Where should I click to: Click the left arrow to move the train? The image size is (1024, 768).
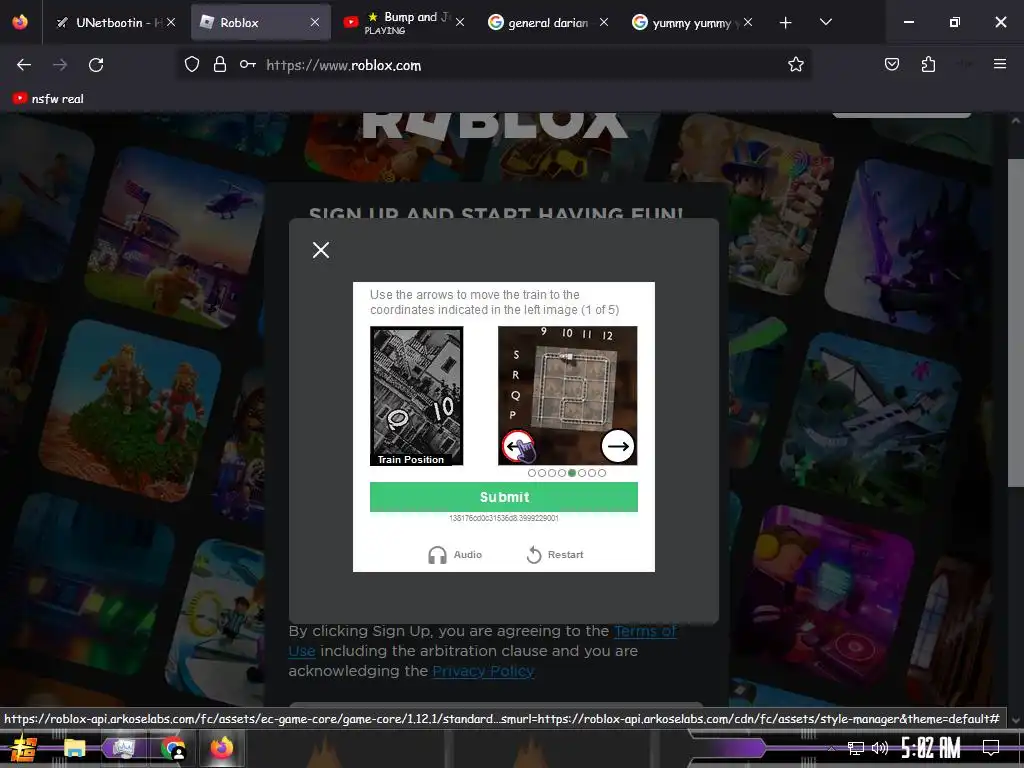coord(518,446)
